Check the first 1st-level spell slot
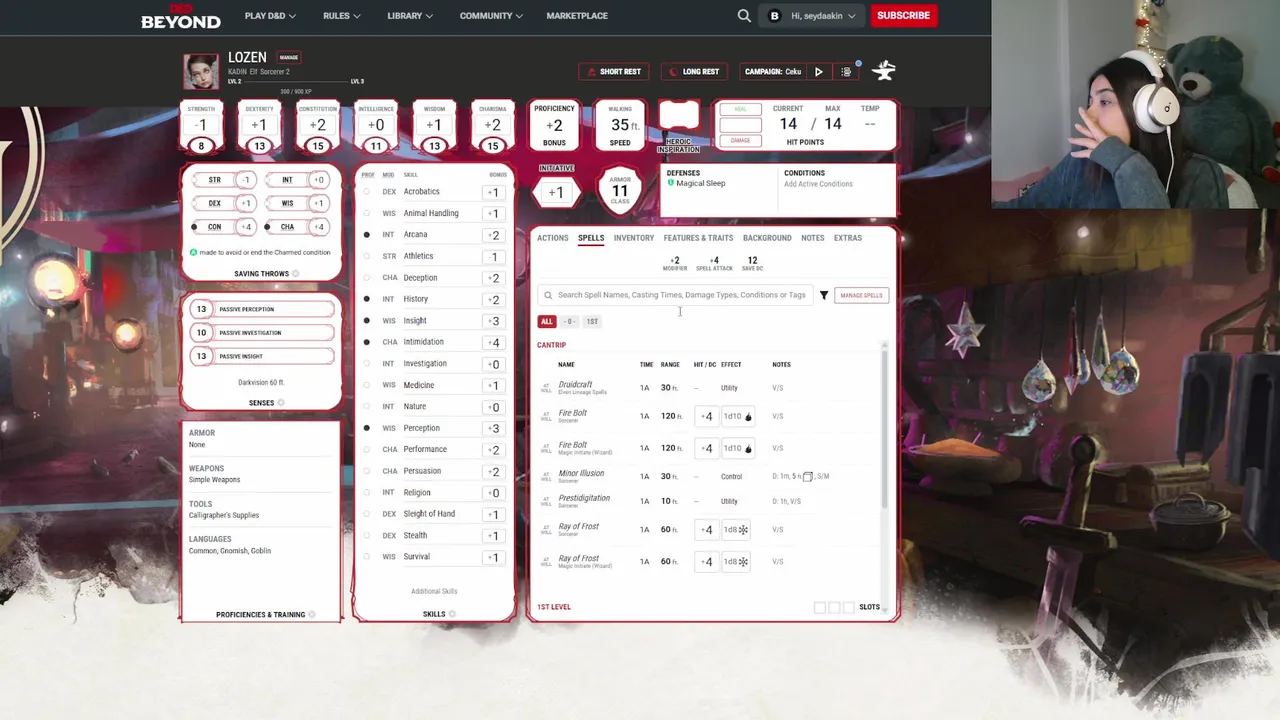The image size is (1280, 720). tap(820, 607)
